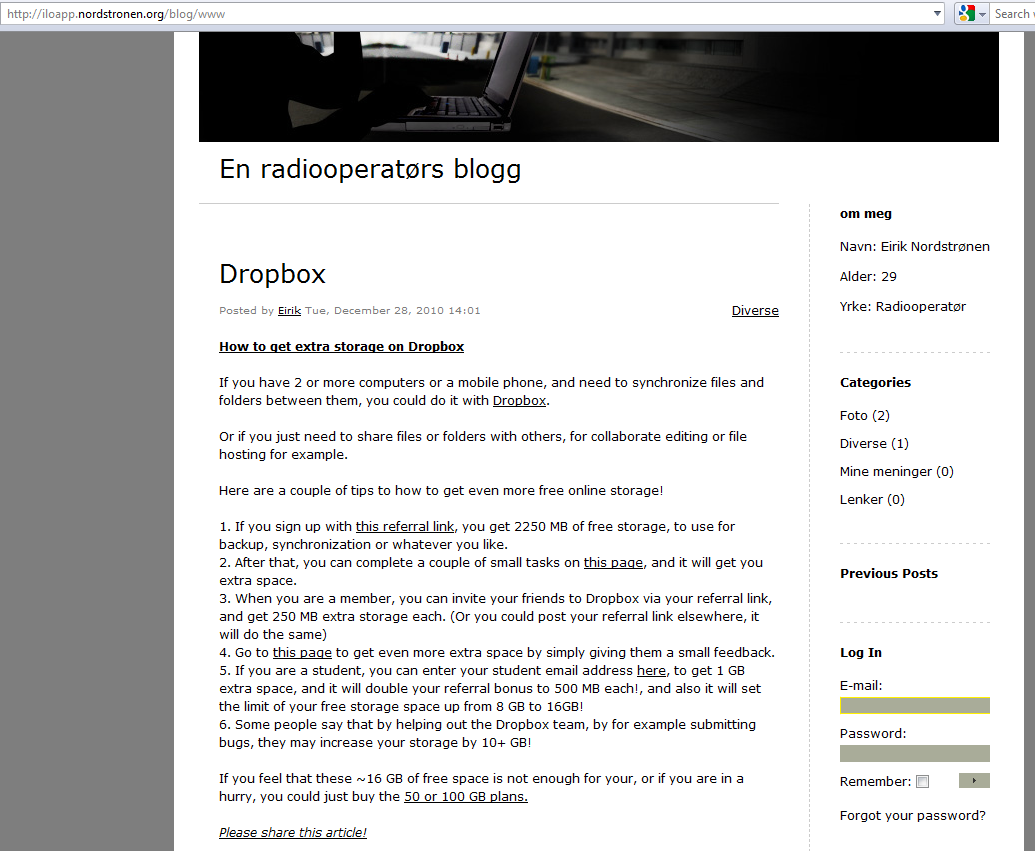Open the En radiooperatørs blogg title
This screenshot has height=851, width=1035.
(370, 169)
